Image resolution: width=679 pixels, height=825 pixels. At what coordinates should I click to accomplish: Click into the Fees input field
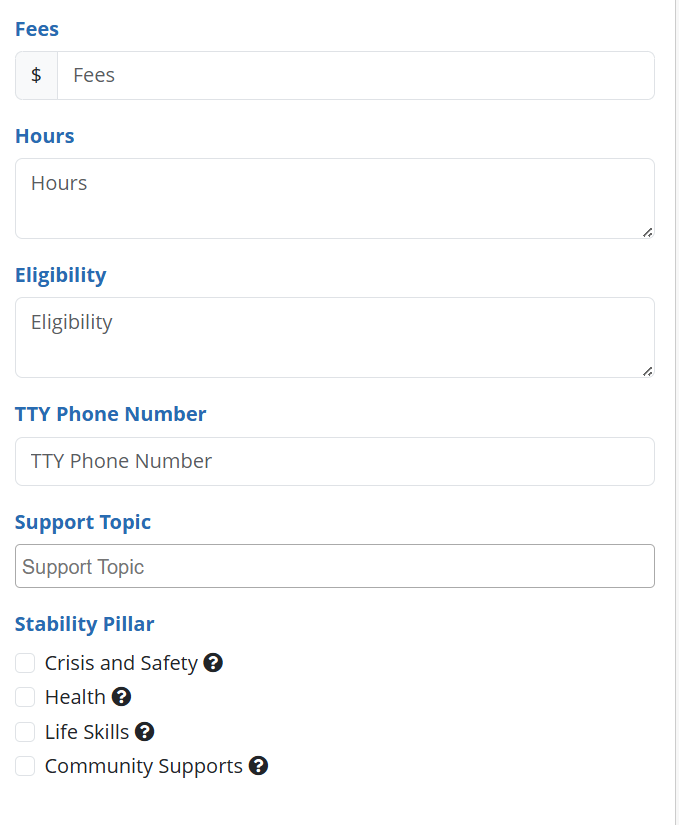pos(355,76)
